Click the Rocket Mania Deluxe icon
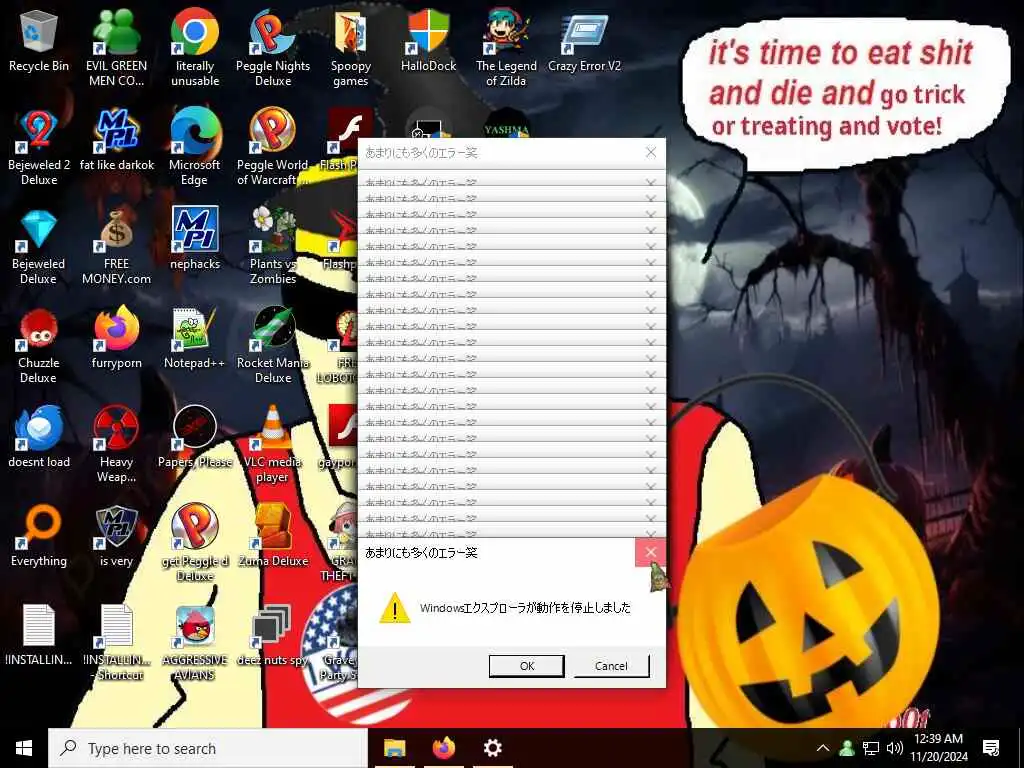The width and height of the screenshot is (1024, 768). (x=273, y=346)
